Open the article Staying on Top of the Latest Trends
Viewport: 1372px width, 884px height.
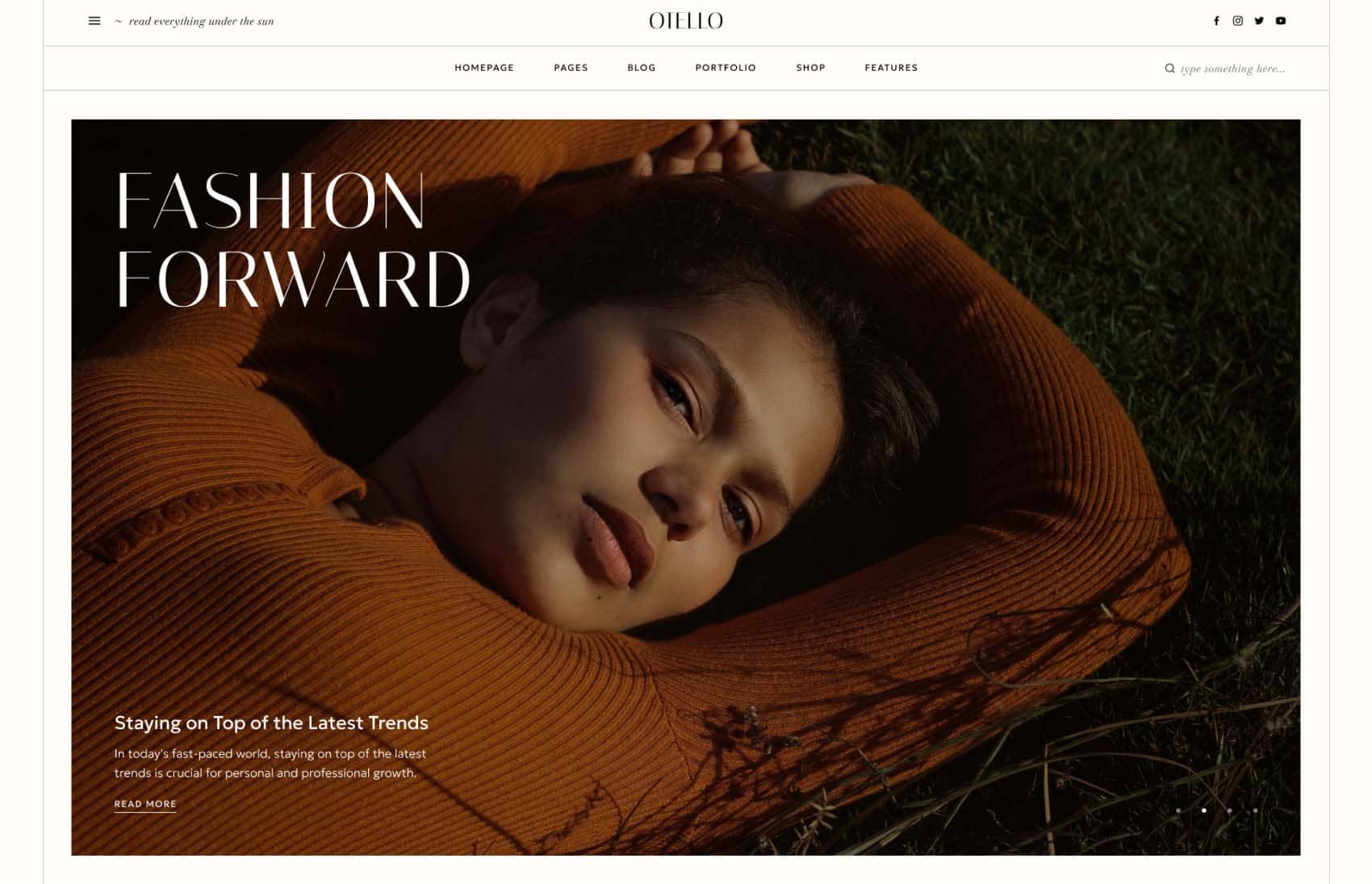point(271,723)
